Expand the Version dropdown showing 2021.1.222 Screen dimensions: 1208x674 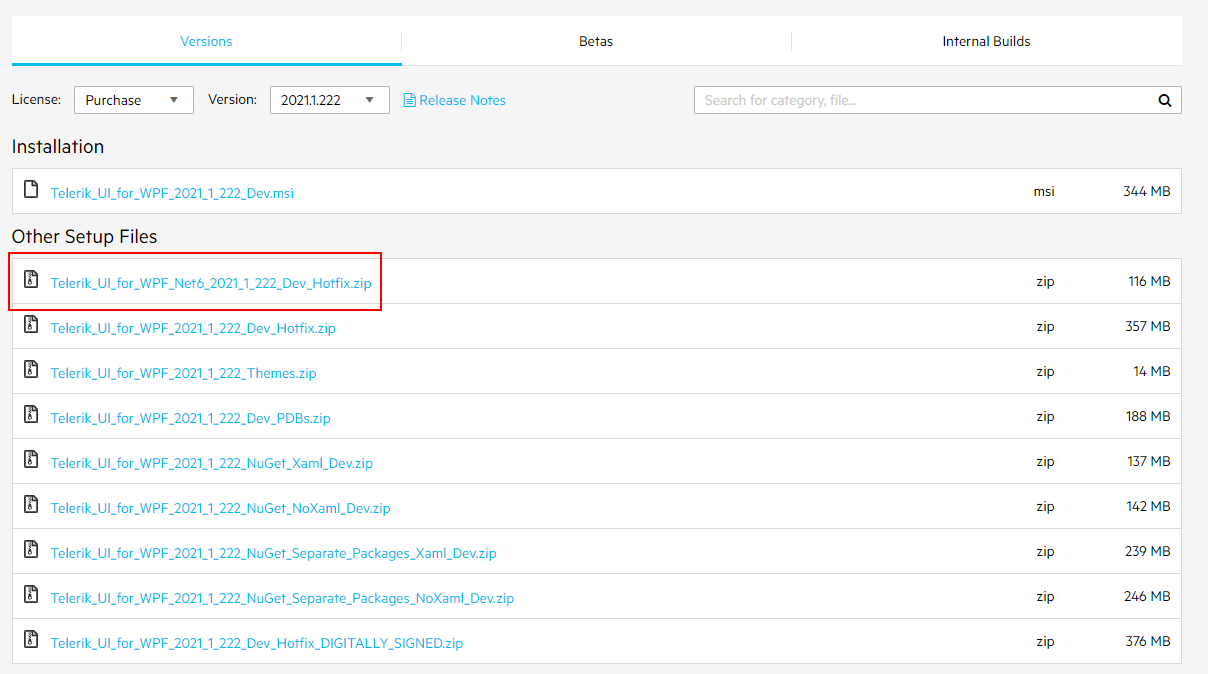click(330, 100)
